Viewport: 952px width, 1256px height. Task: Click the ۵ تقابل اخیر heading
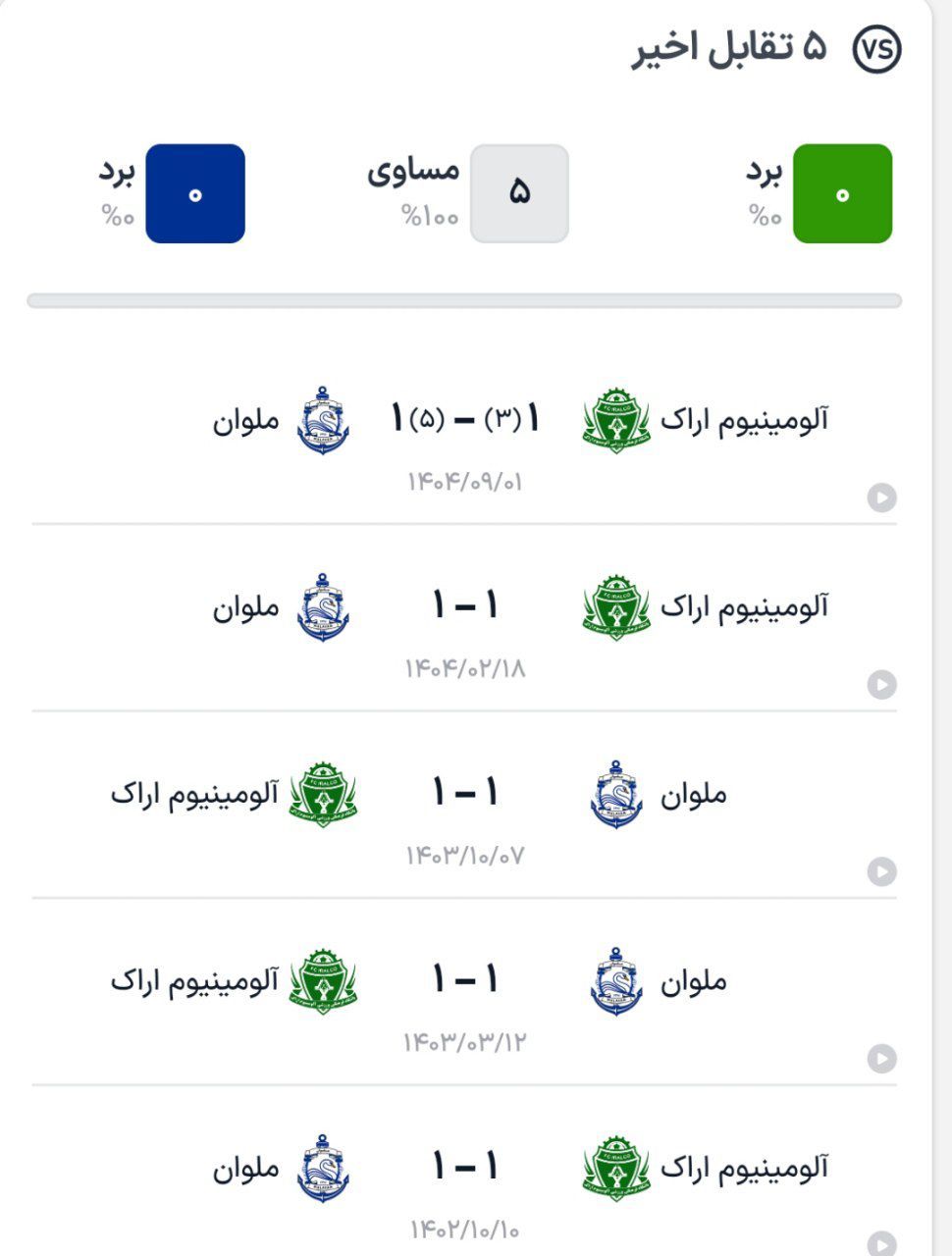pos(729,48)
